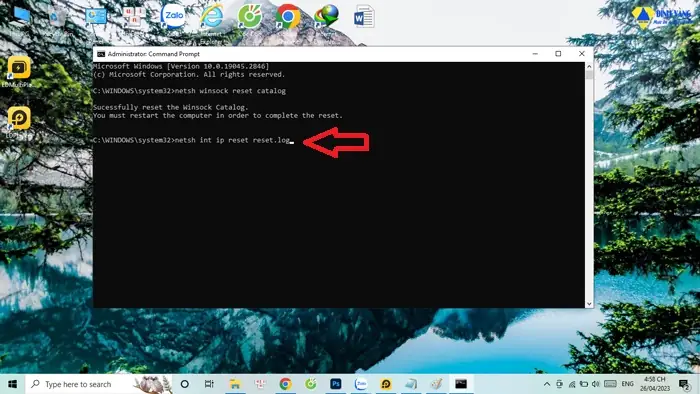Screen dimensions: 700x394
Task: Click the 'netsh int ip reset reset.log' line
Action: 192,140
